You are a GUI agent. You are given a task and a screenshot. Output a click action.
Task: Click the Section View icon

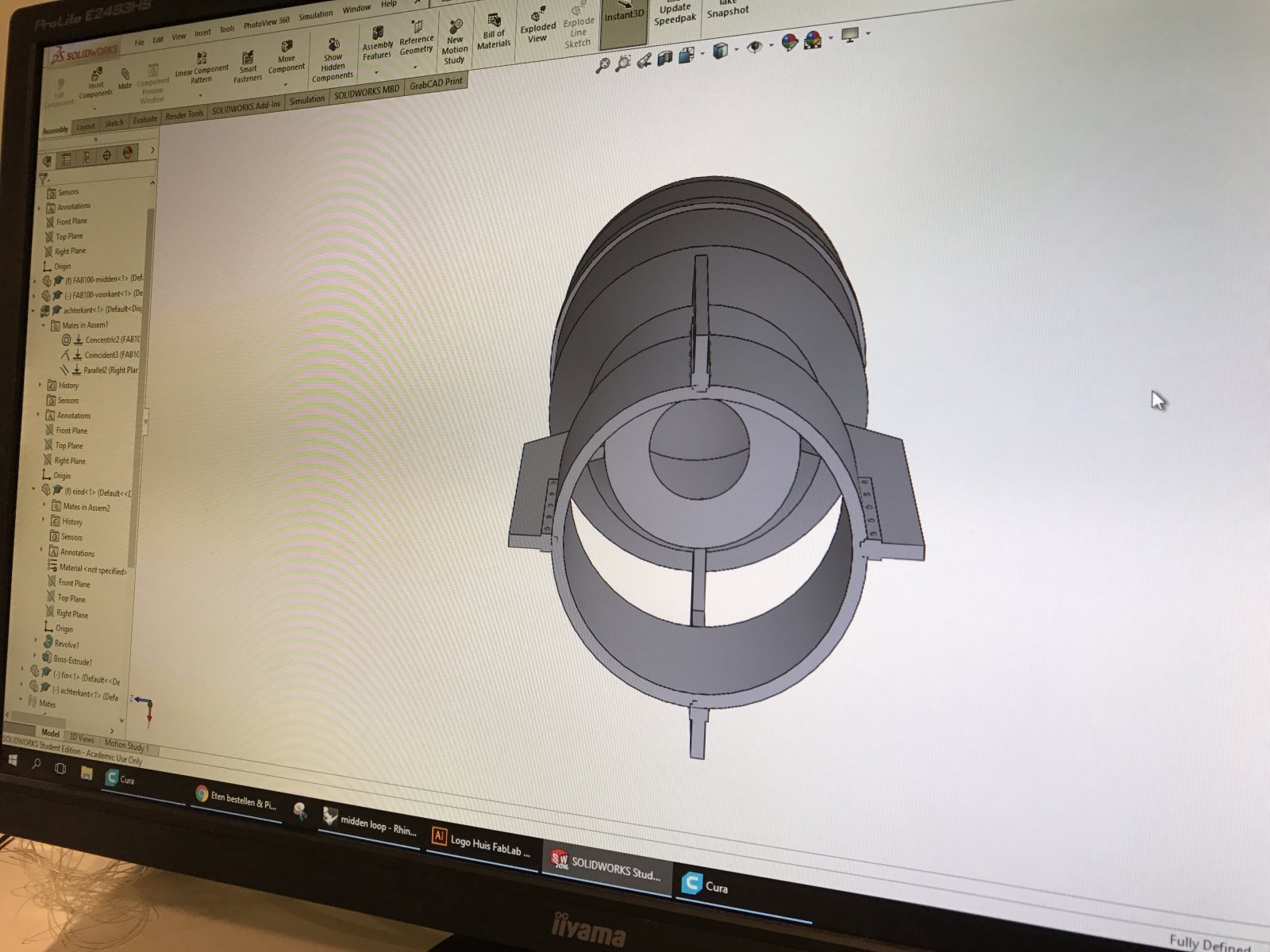665,56
